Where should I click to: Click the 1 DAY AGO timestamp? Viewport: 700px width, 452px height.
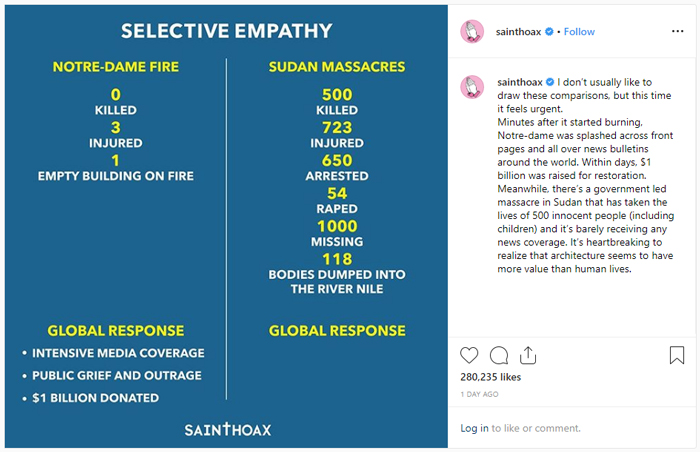(x=479, y=394)
